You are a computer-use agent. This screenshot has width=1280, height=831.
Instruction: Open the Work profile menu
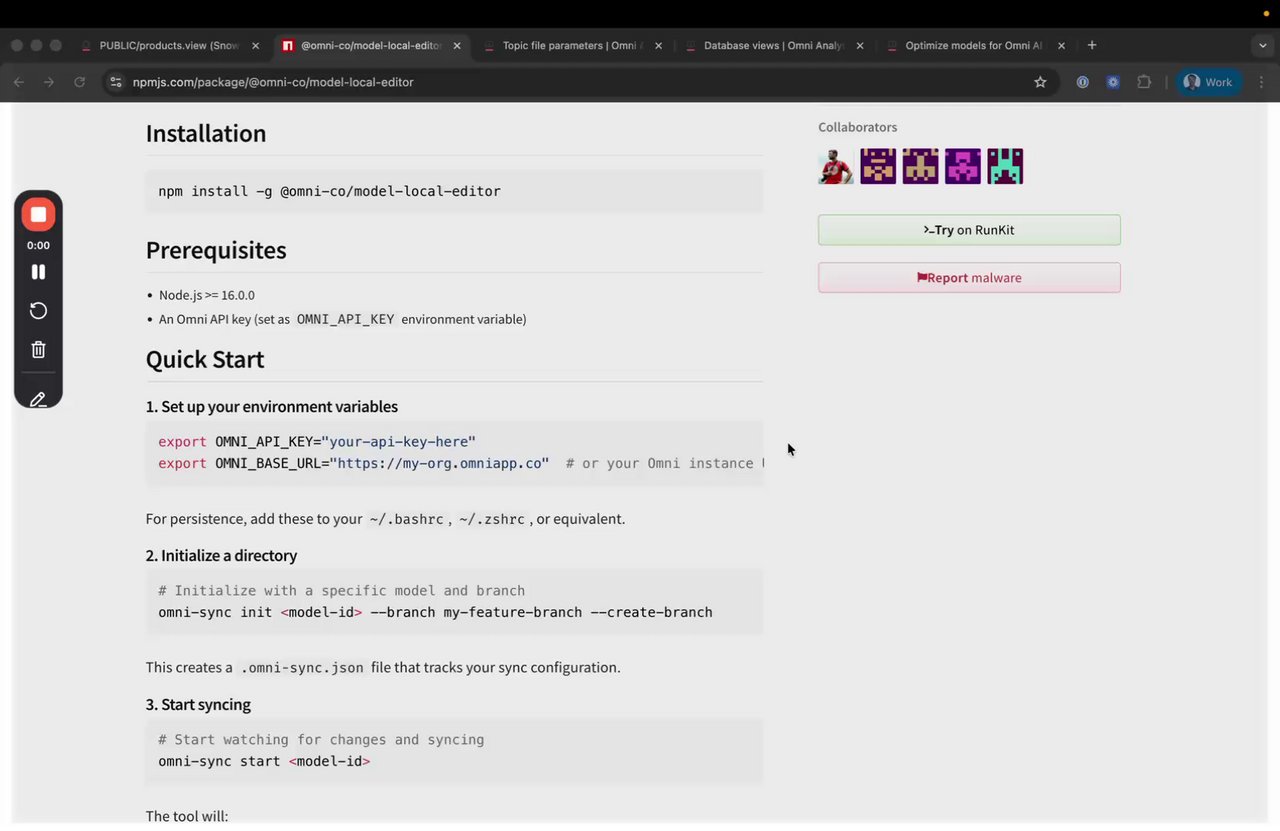(1208, 82)
